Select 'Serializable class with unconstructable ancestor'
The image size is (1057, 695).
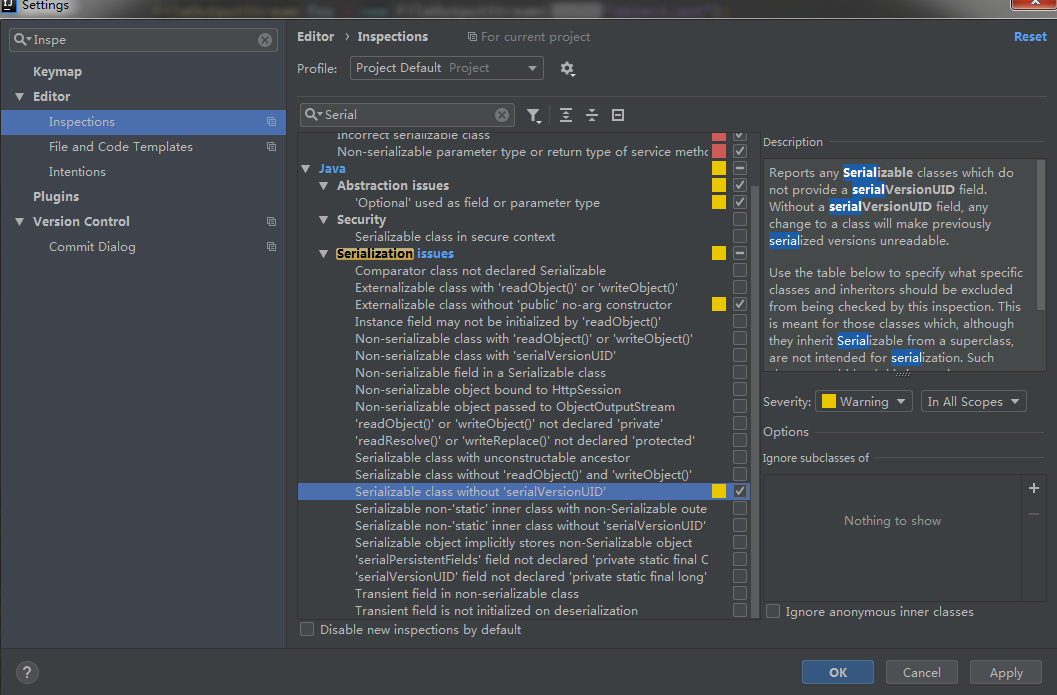(492, 458)
